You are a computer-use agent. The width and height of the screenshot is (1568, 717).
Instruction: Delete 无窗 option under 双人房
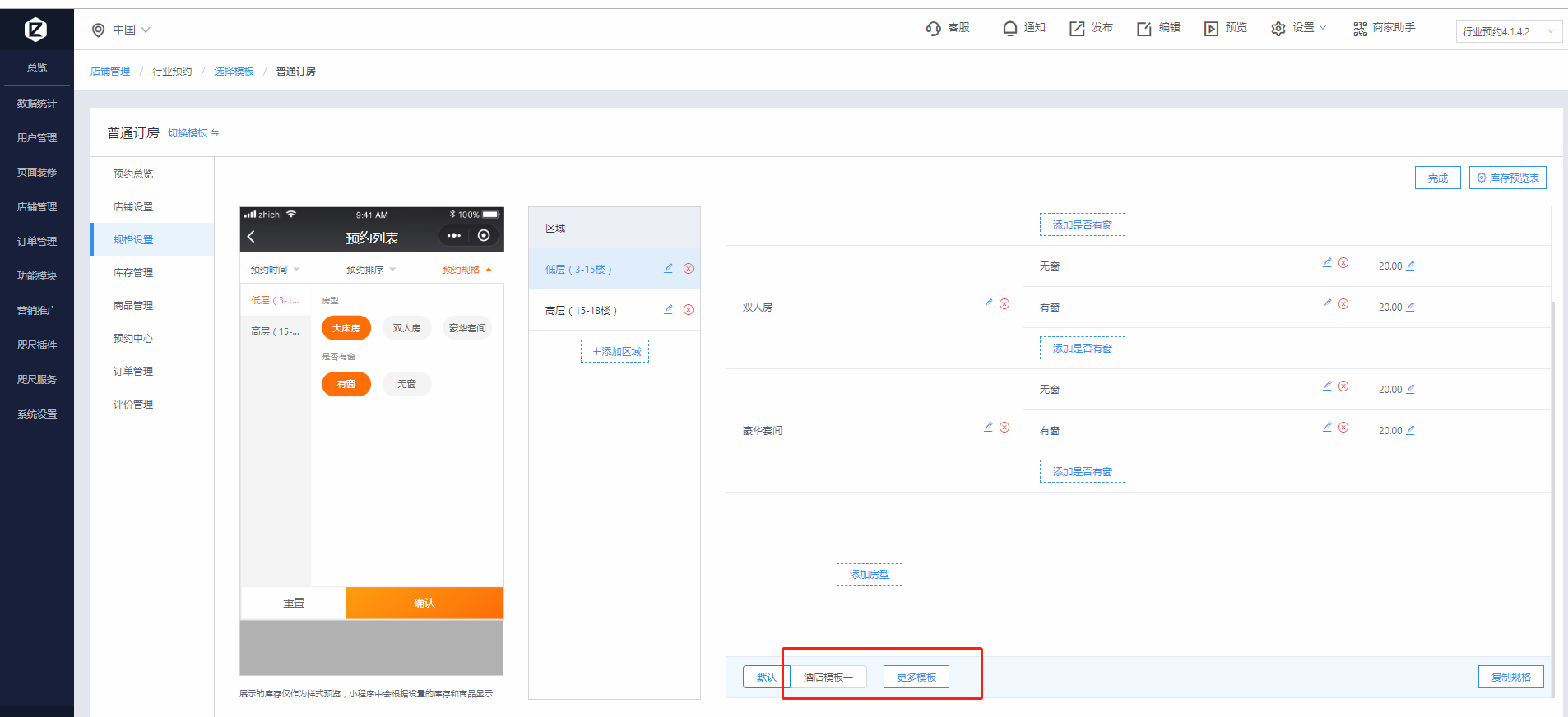pos(1343,263)
